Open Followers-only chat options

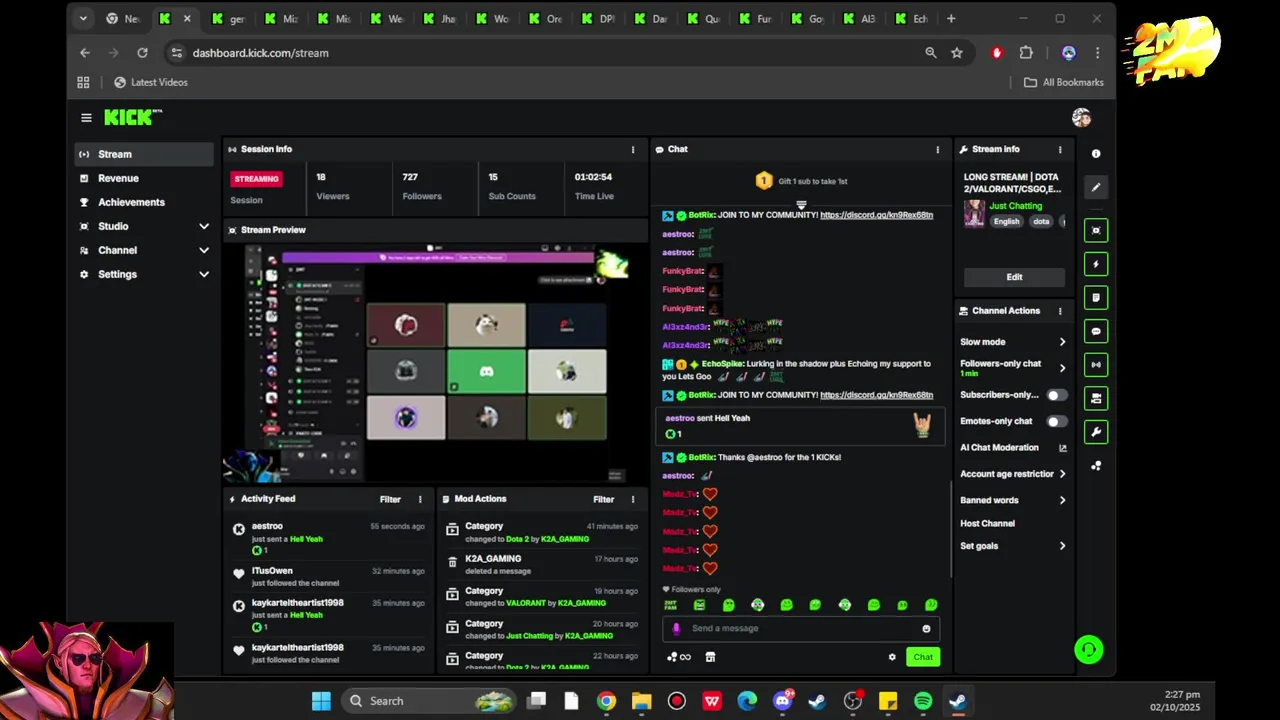(1012, 368)
